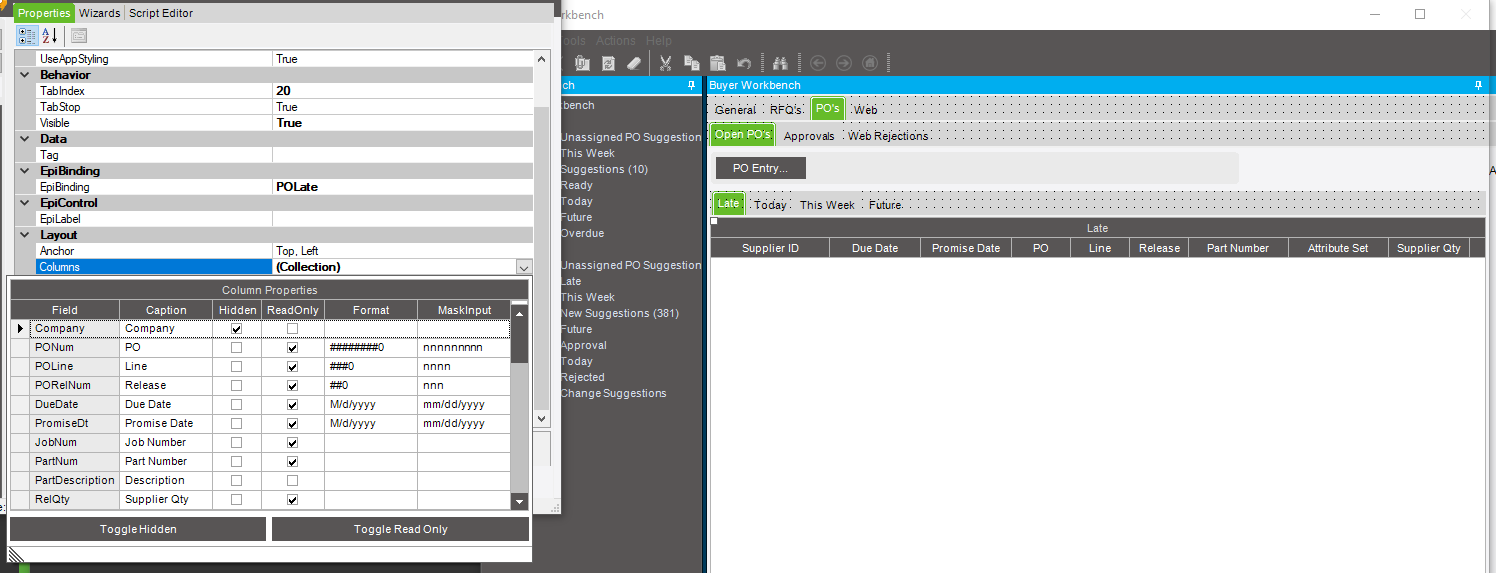The width and height of the screenshot is (1496, 573).
Task: Click the Toggle Hidden button
Action: click(x=138, y=529)
